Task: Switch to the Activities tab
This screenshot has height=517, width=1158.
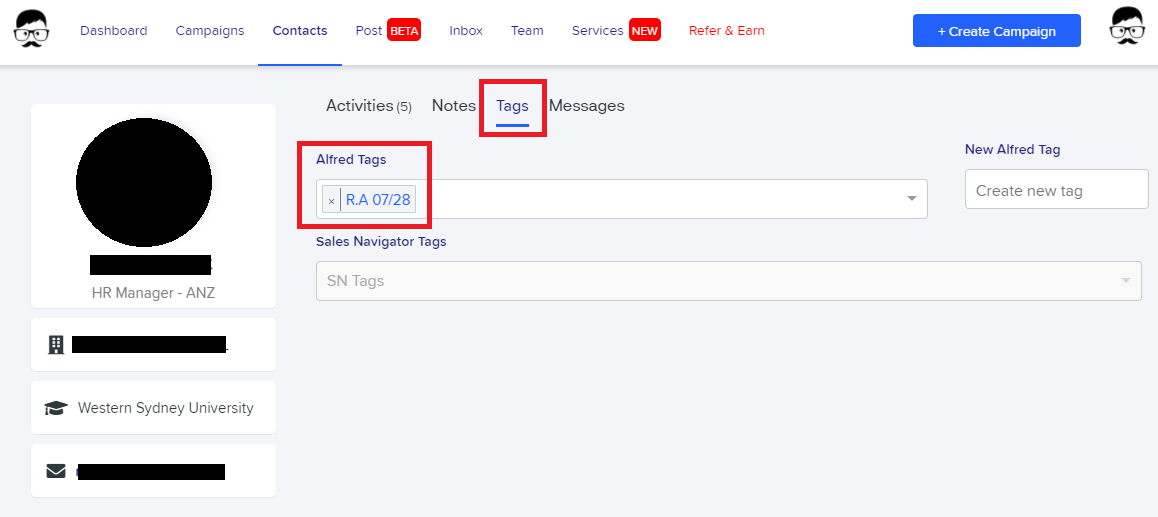Action: (369, 106)
